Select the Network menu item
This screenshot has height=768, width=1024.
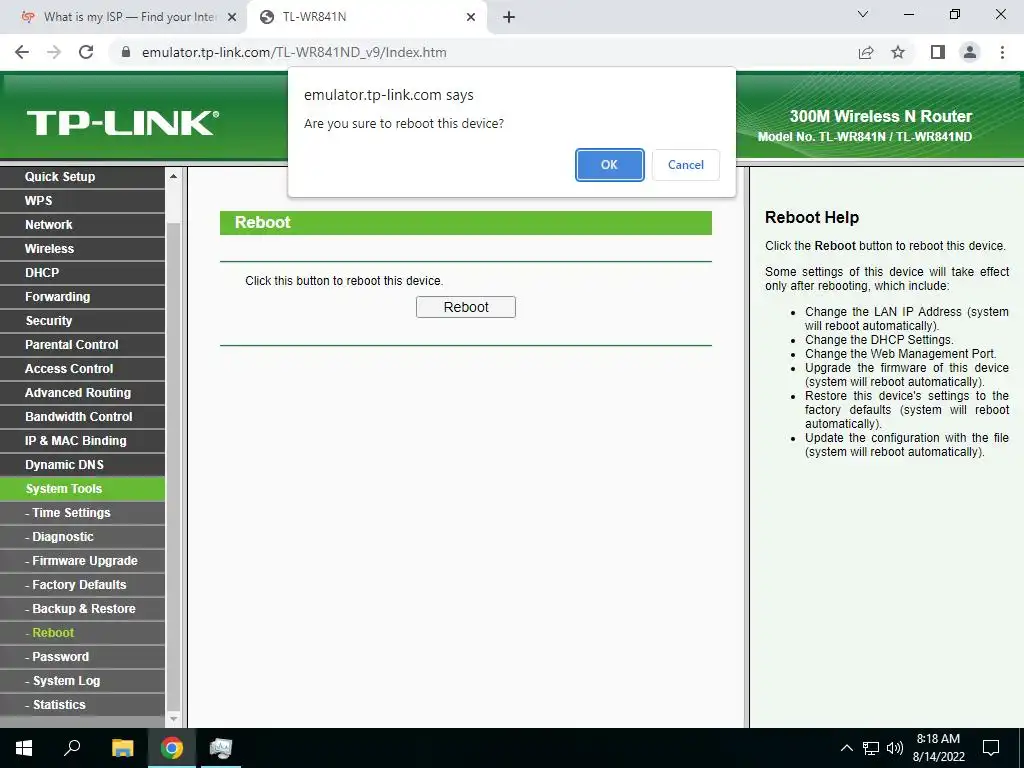tap(82, 225)
